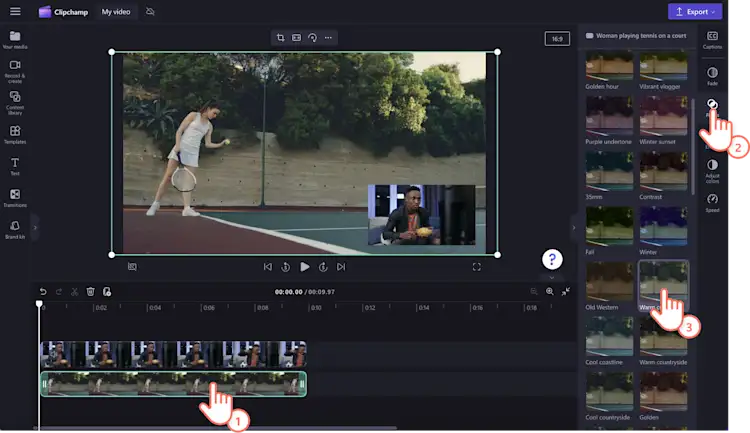Open the Speed panel
This screenshot has height=433, width=750.
tap(712, 202)
